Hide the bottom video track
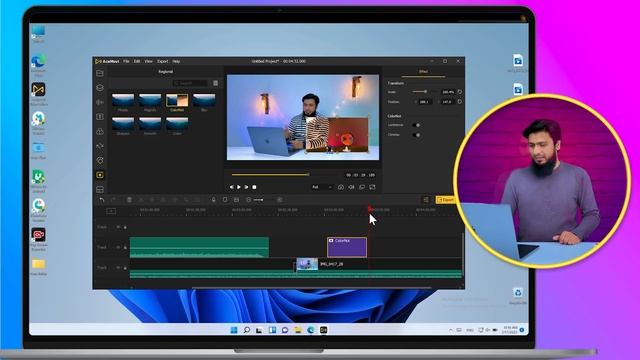640x360 pixels. 118,268
